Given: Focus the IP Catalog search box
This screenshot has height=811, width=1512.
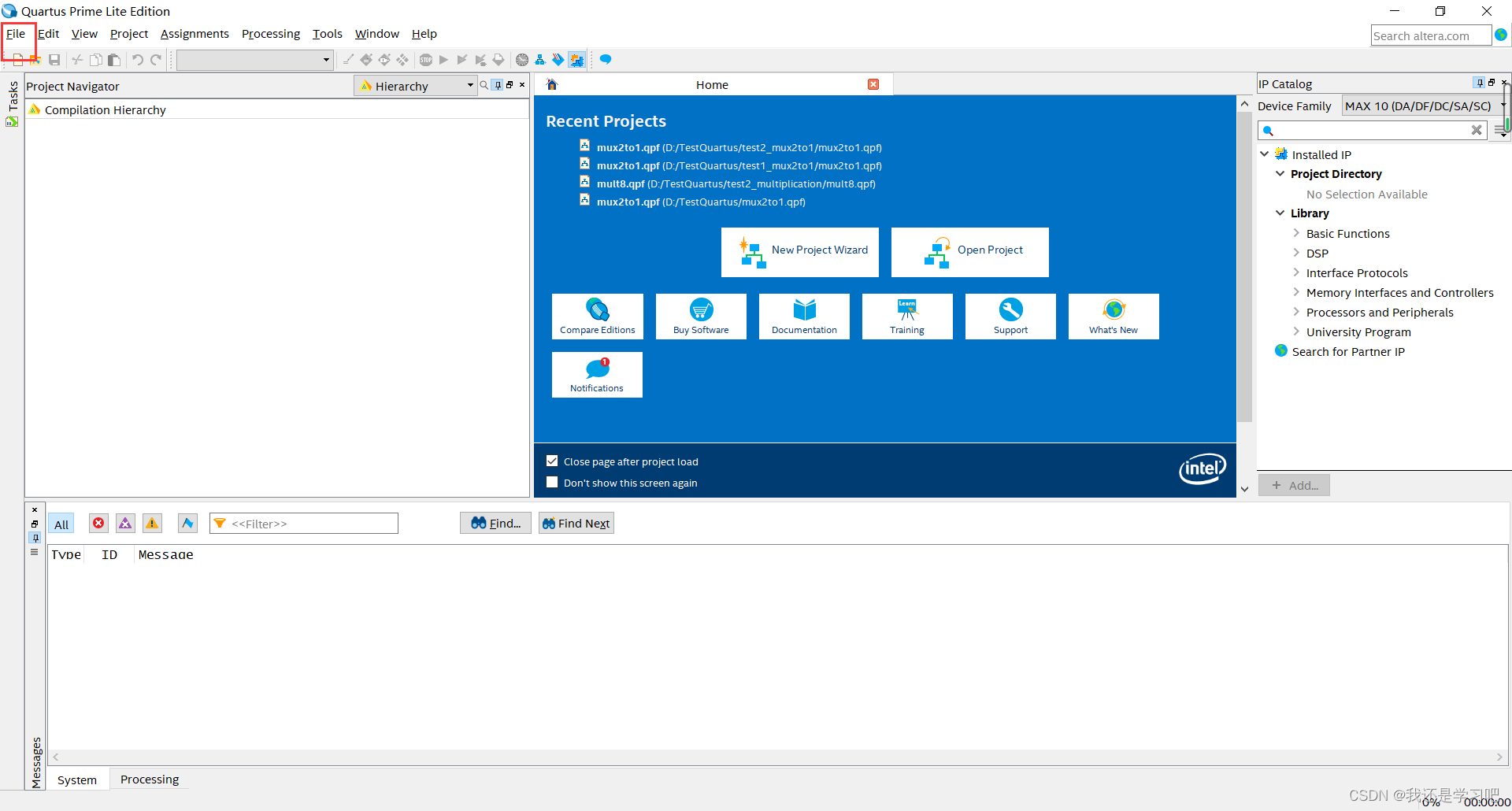Looking at the screenshot, I should click(1372, 130).
